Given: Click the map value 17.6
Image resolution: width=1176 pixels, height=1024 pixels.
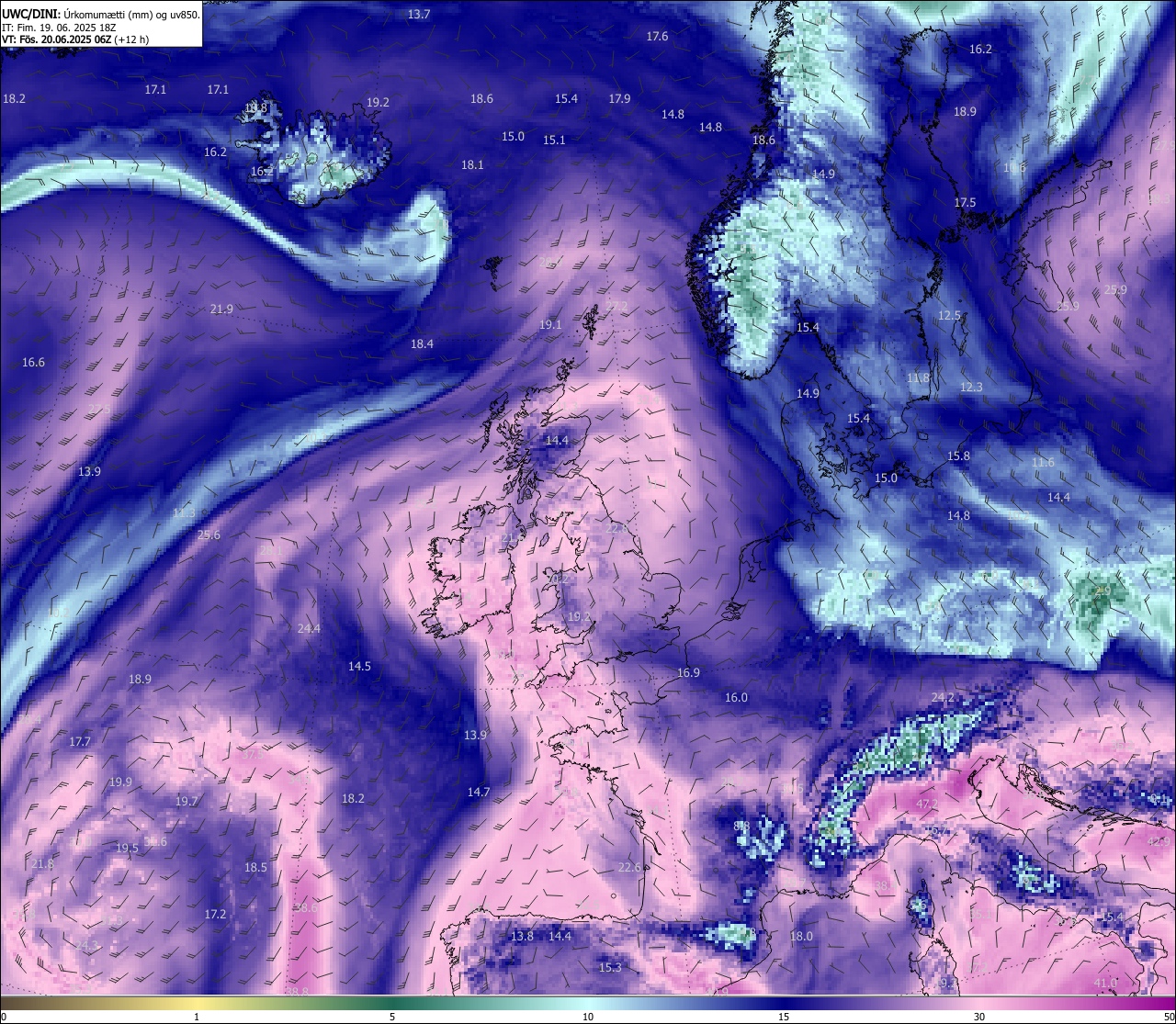Looking at the screenshot, I should point(657,37).
